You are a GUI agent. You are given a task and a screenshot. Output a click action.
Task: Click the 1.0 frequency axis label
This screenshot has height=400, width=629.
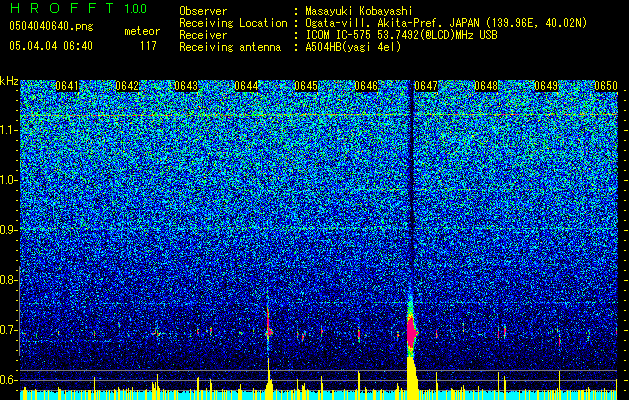[x=8, y=180]
